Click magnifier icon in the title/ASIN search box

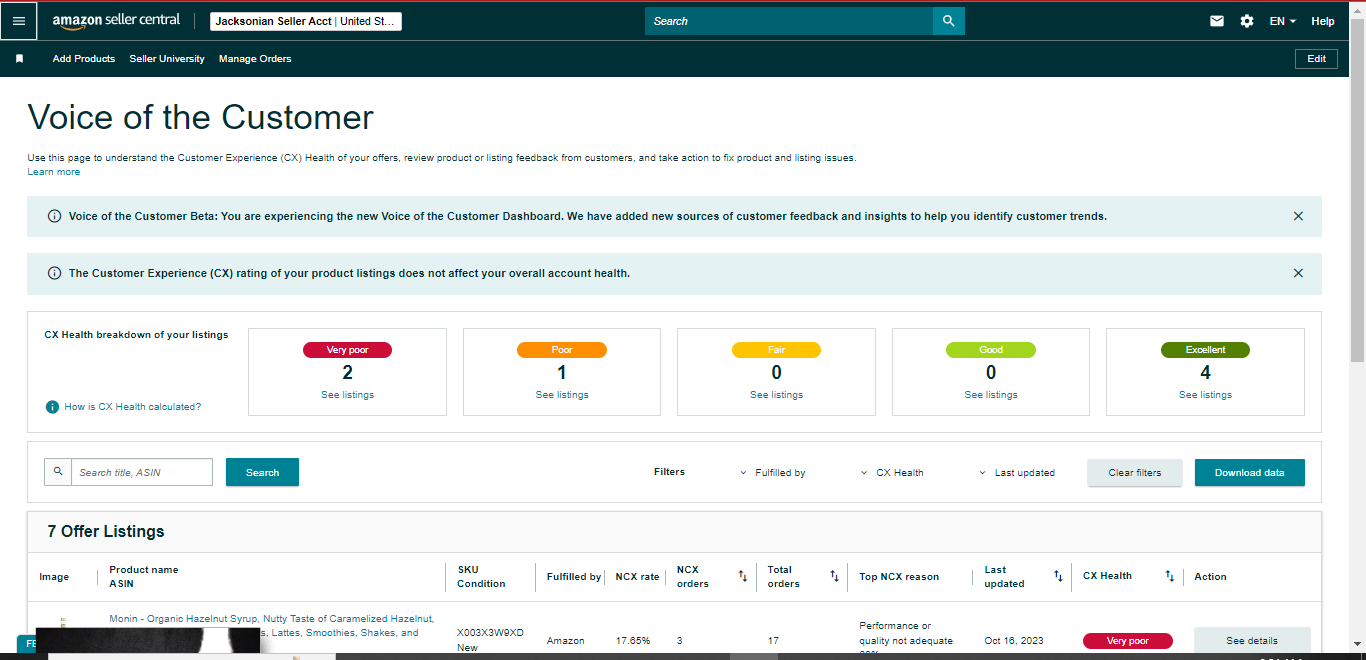tap(58, 472)
